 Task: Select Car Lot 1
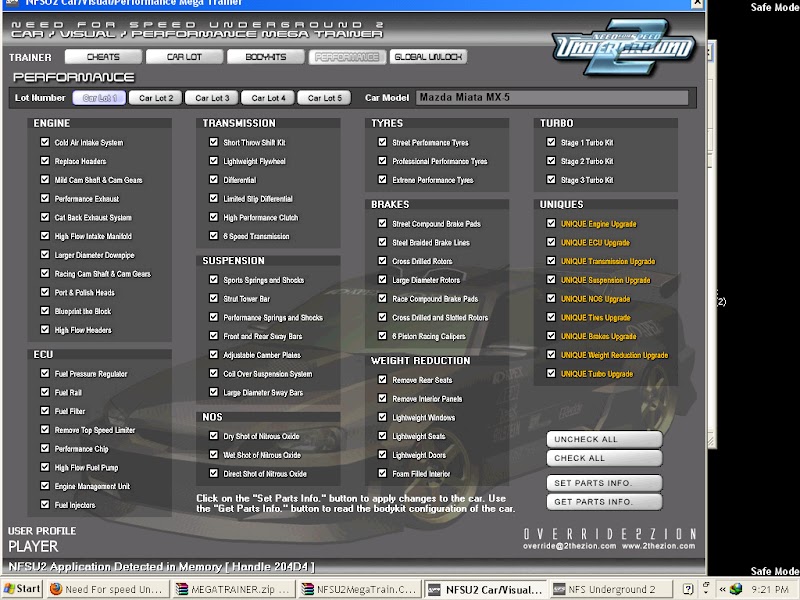pos(99,98)
